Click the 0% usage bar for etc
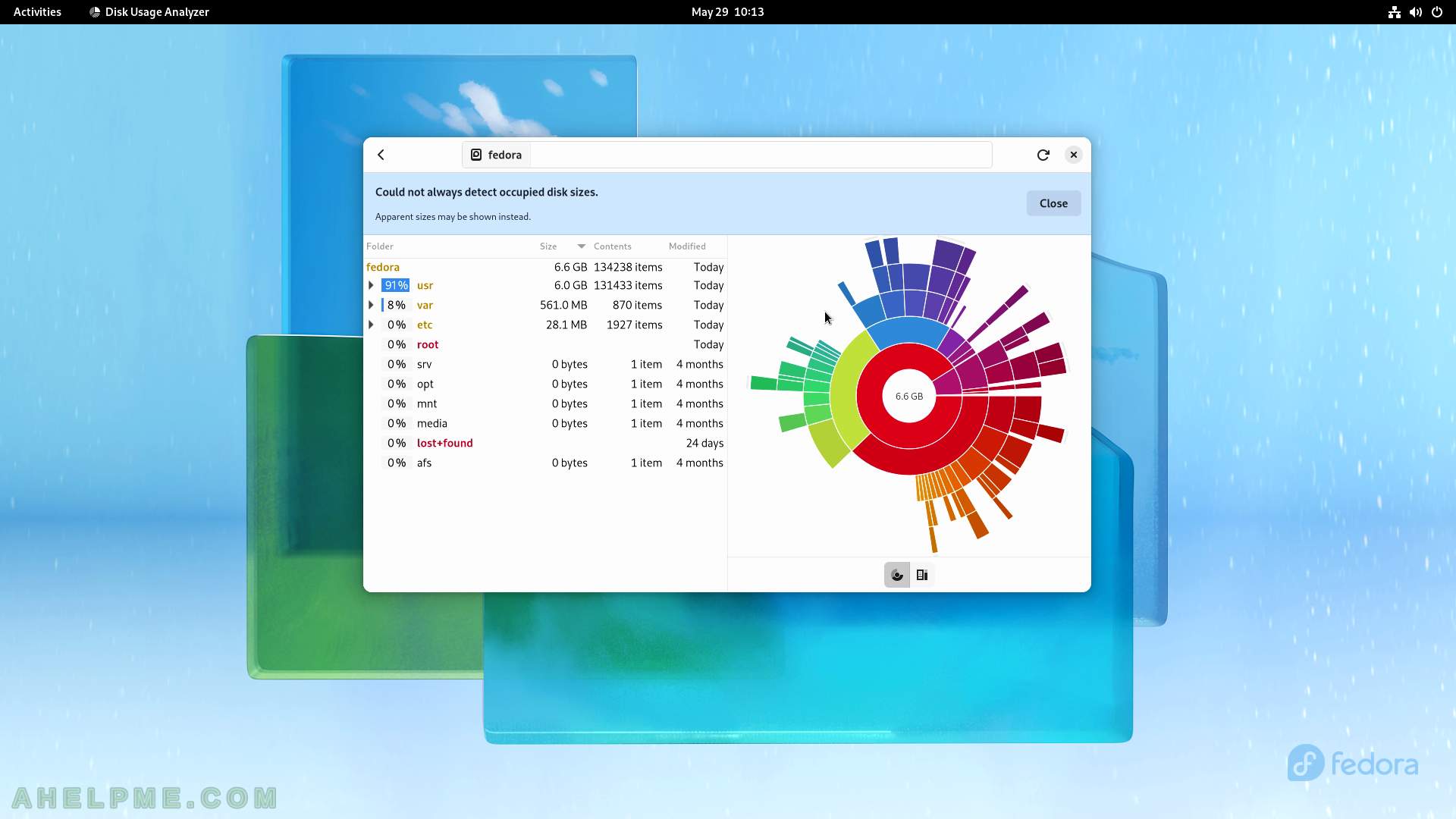The width and height of the screenshot is (1456, 819). pos(396,325)
